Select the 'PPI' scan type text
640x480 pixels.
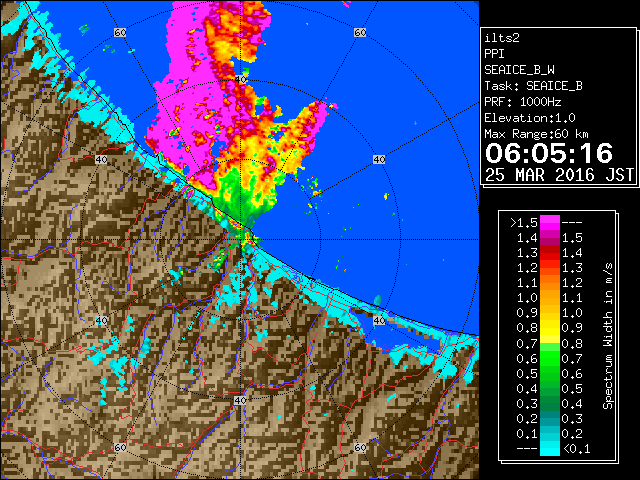[494, 54]
